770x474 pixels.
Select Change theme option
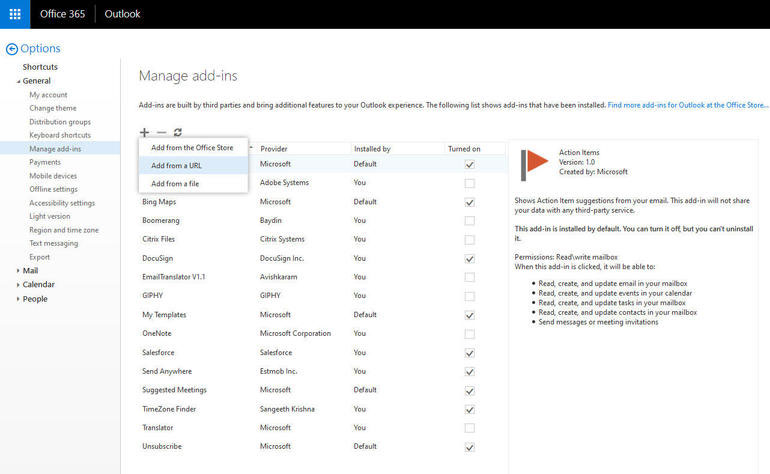pos(53,108)
